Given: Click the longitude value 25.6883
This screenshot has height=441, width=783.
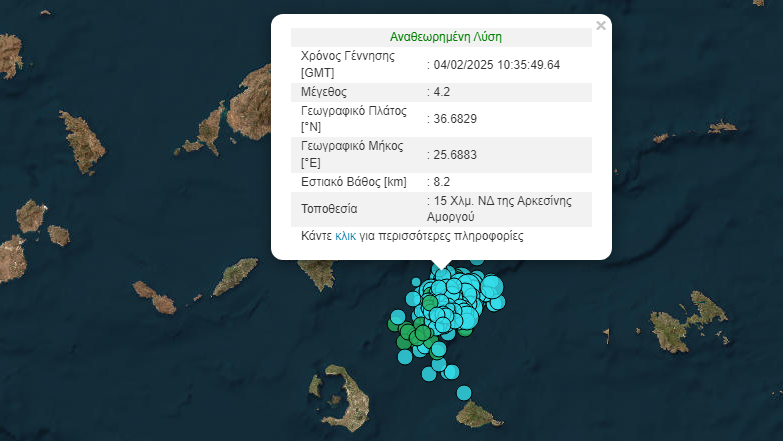Looking at the screenshot, I should coord(455,155).
